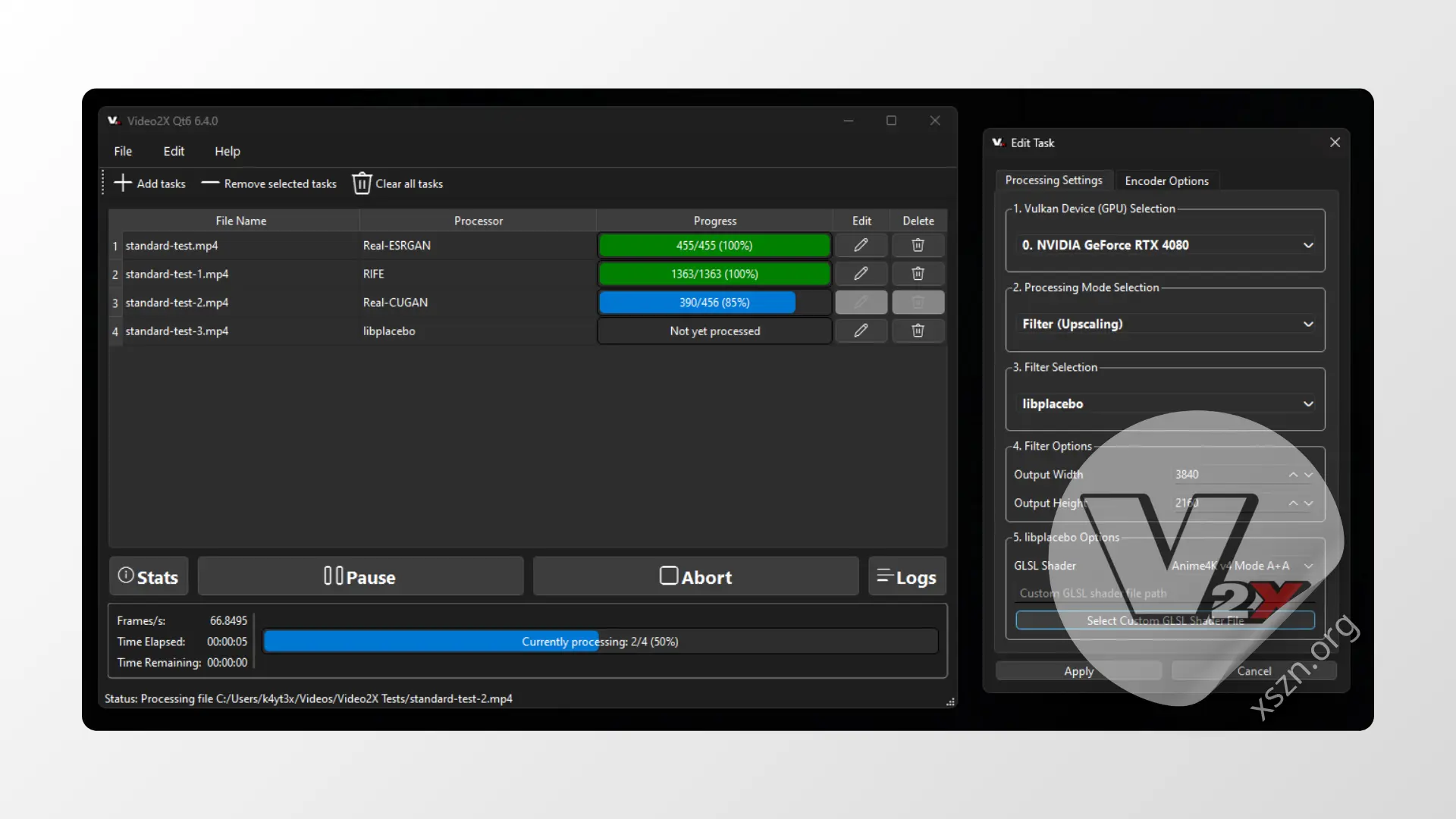
Task: Abort the running task
Action: (x=695, y=576)
